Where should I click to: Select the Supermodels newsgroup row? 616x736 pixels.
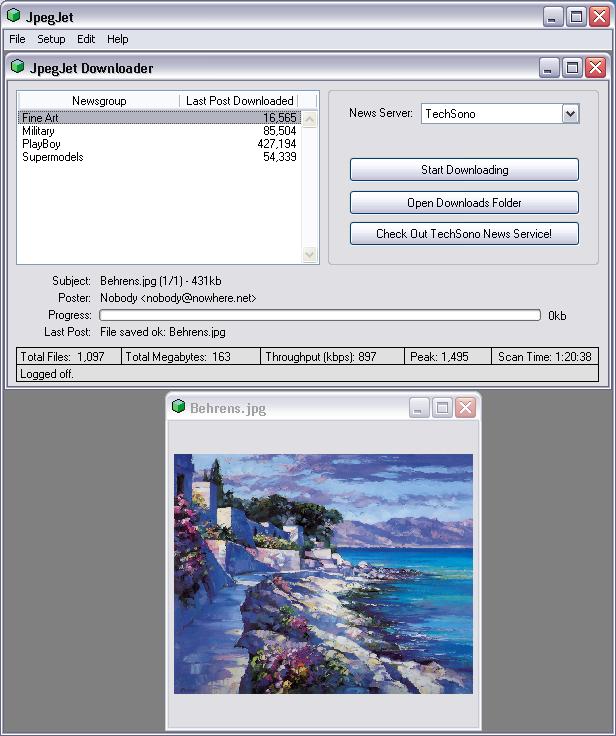159,157
